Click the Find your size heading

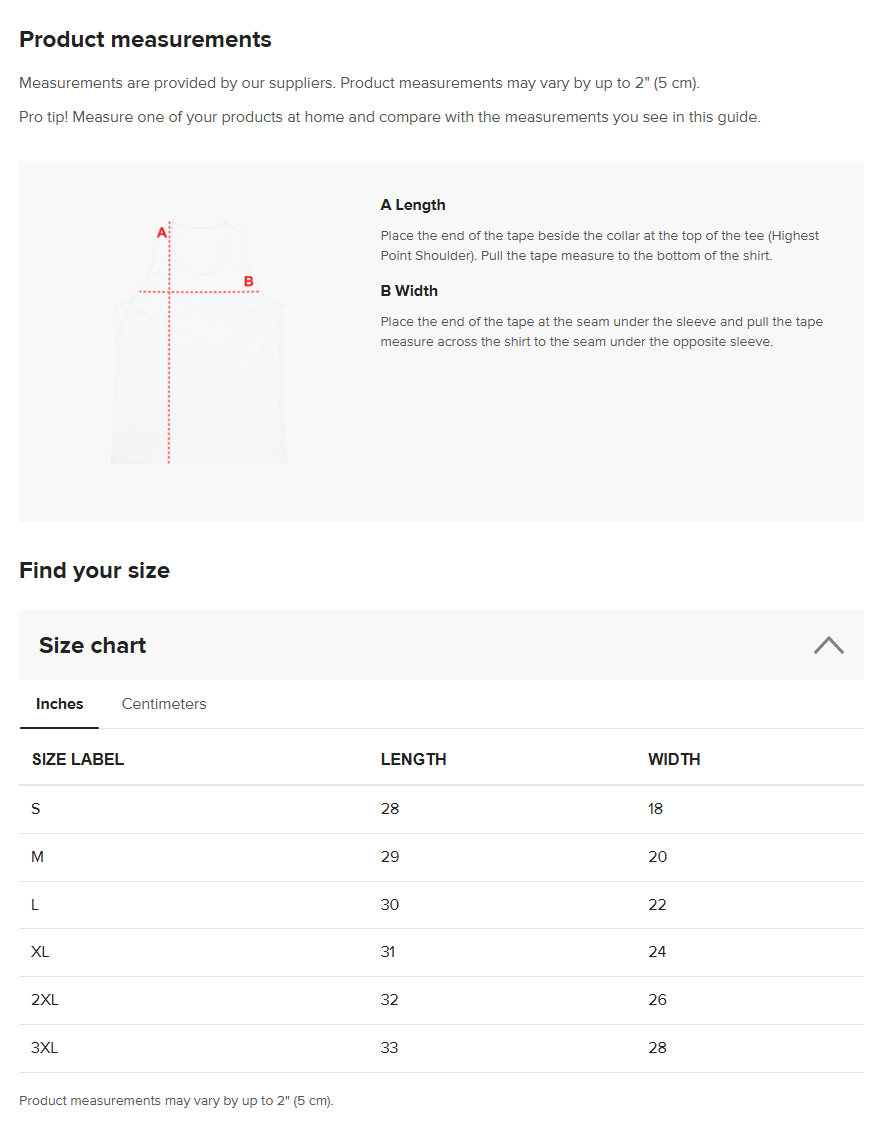pyautogui.click(x=95, y=571)
